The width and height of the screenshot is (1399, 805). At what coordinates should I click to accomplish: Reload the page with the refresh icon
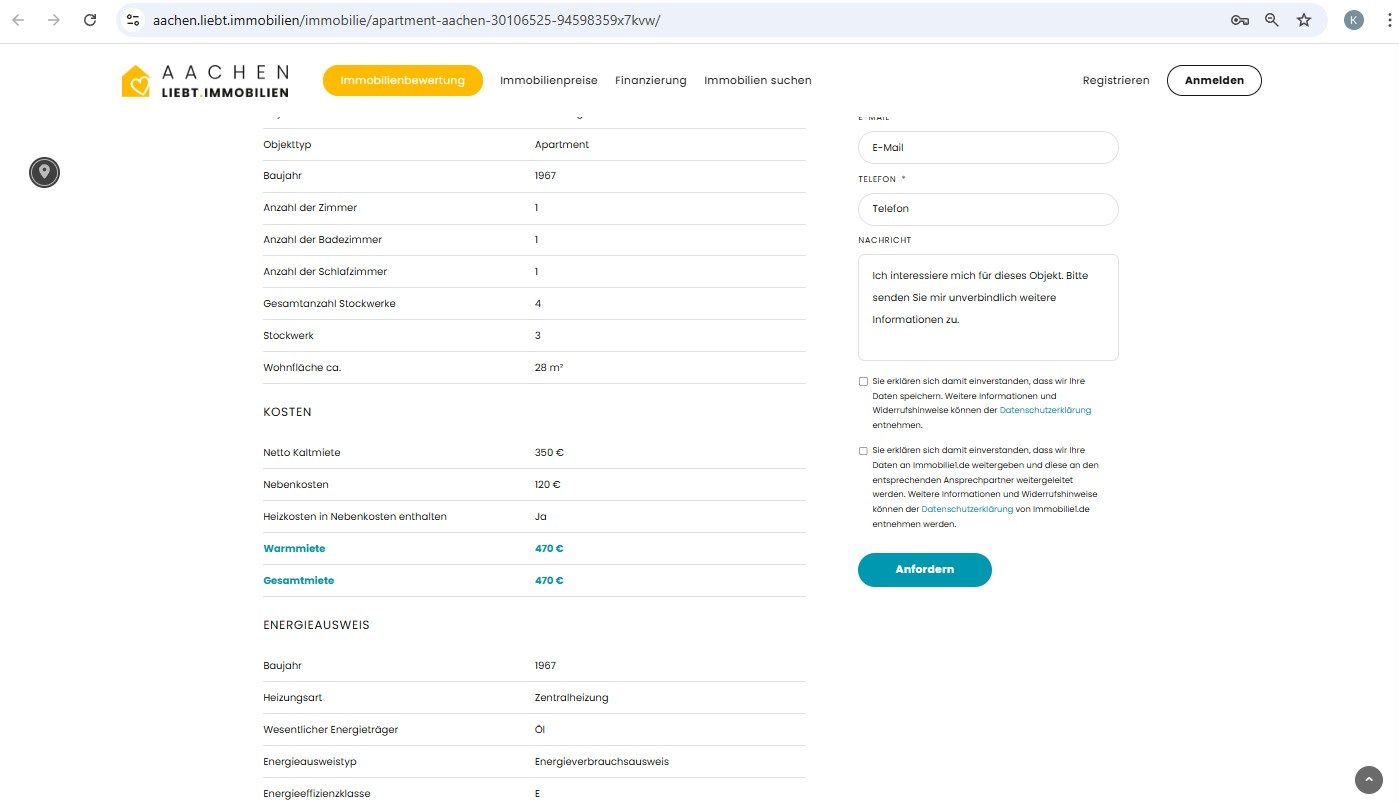pos(90,20)
